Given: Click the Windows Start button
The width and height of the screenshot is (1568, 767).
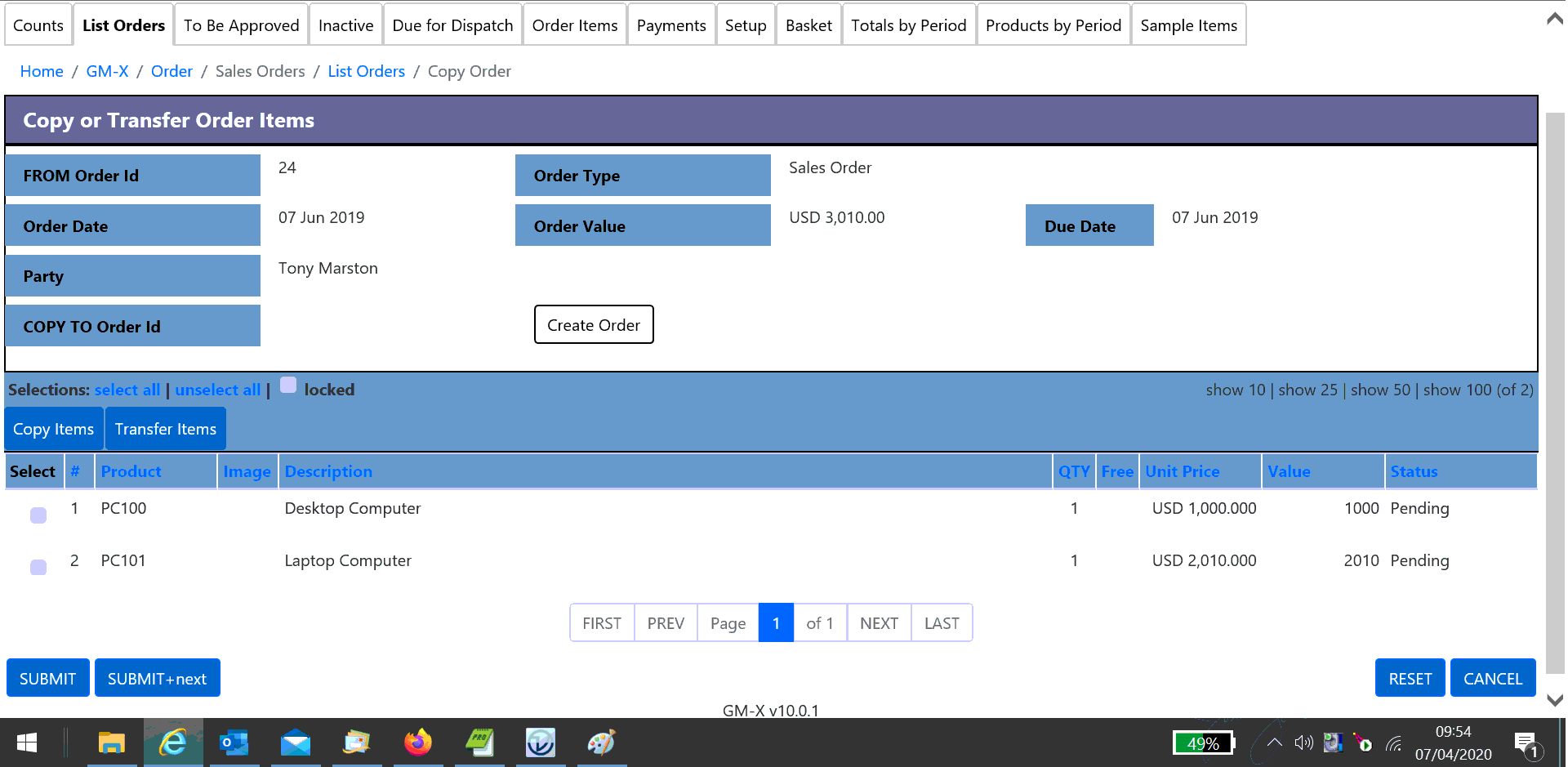Looking at the screenshot, I should pyautogui.click(x=27, y=742).
